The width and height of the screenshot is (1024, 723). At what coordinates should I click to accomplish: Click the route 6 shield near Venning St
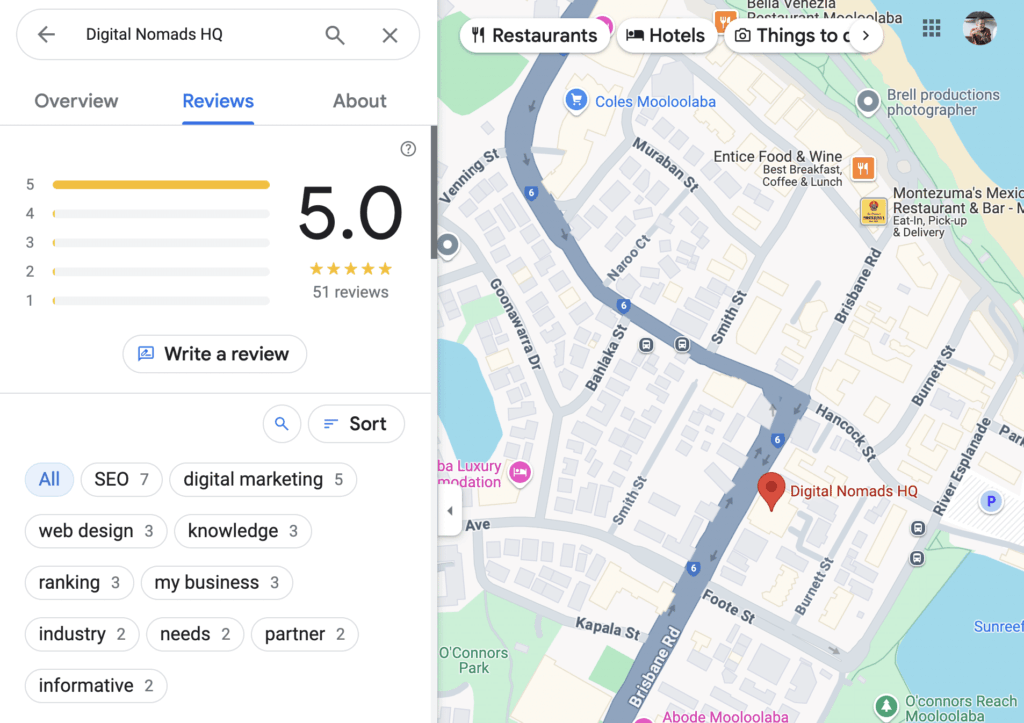point(531,193)
